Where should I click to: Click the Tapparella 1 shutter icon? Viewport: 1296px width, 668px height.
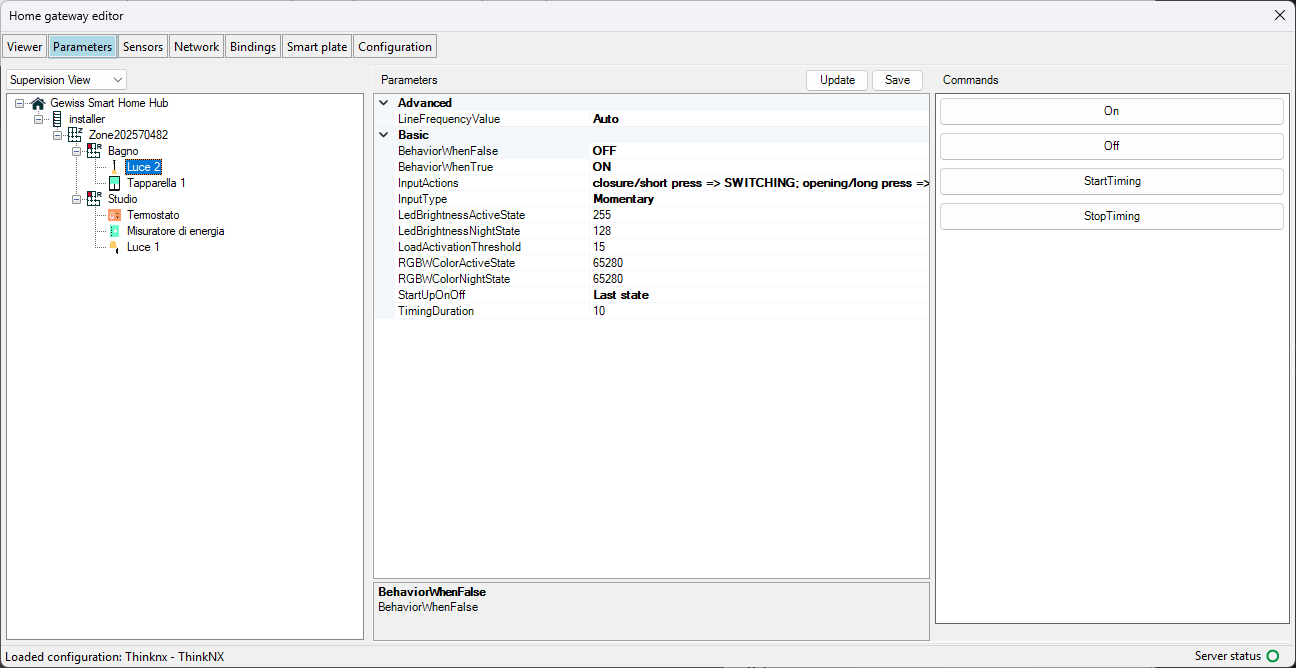114,183
